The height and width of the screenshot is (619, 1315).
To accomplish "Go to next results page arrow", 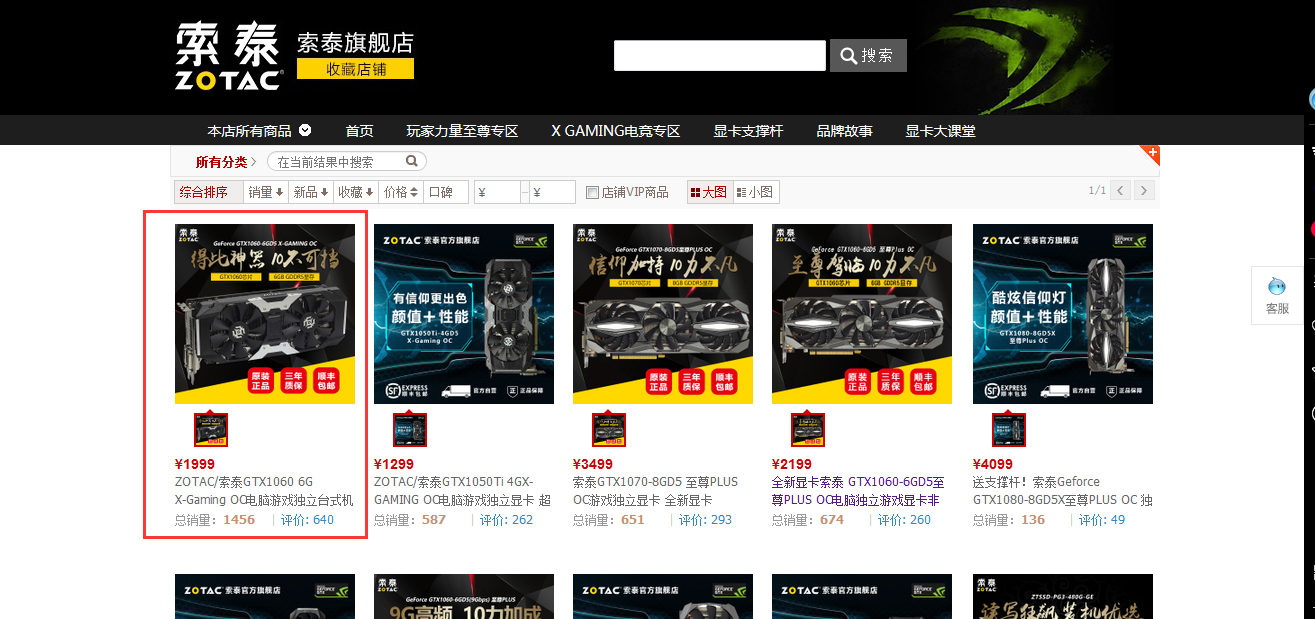I will pos(1144,190).
